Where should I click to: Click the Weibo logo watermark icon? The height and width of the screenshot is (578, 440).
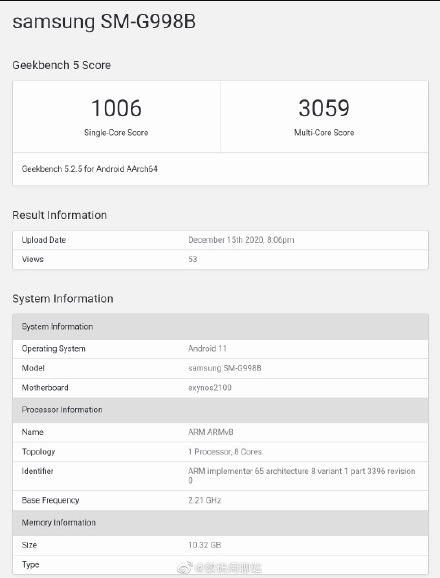185,567
